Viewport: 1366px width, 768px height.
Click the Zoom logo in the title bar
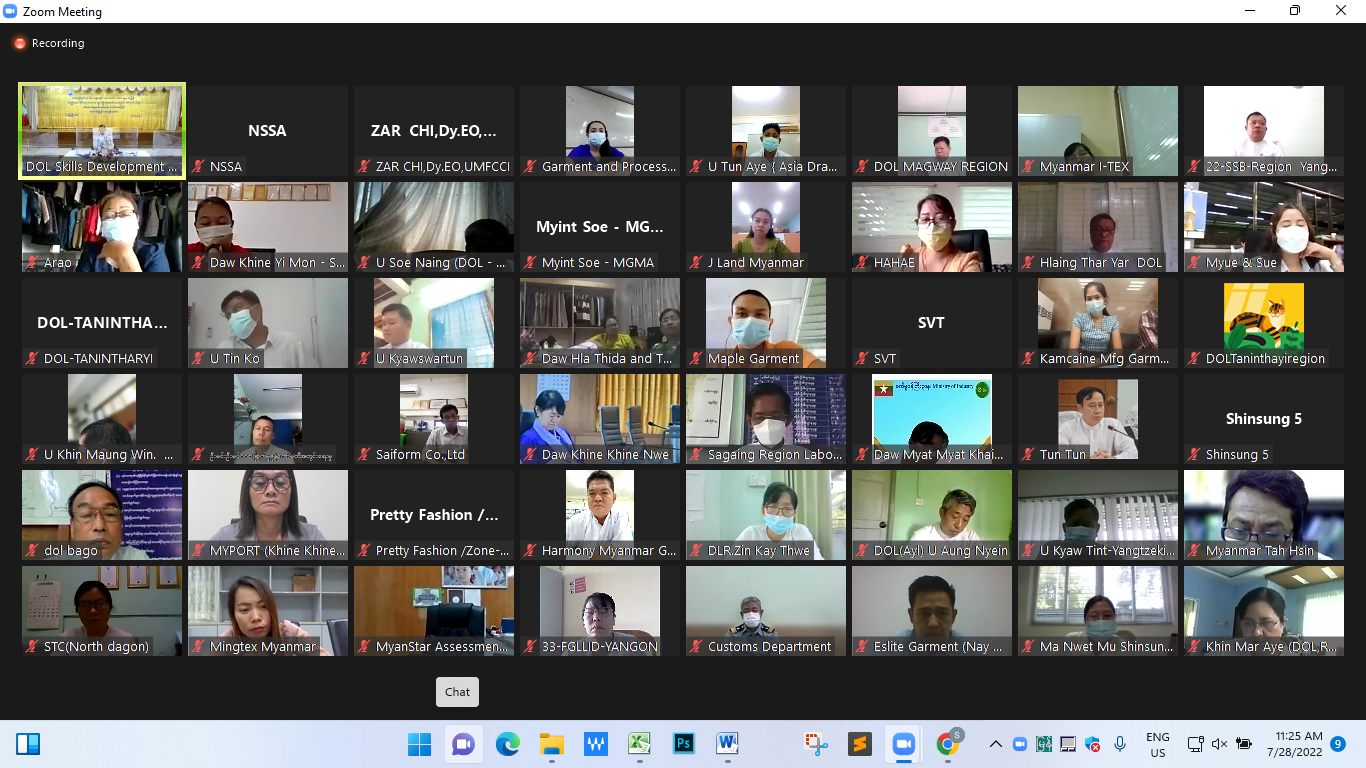[11, 12]
